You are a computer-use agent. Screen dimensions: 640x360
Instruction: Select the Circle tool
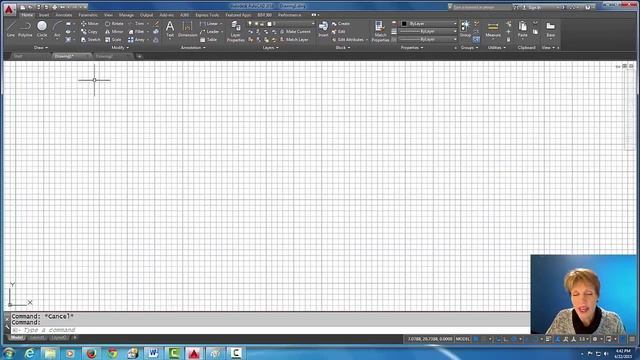42,29
